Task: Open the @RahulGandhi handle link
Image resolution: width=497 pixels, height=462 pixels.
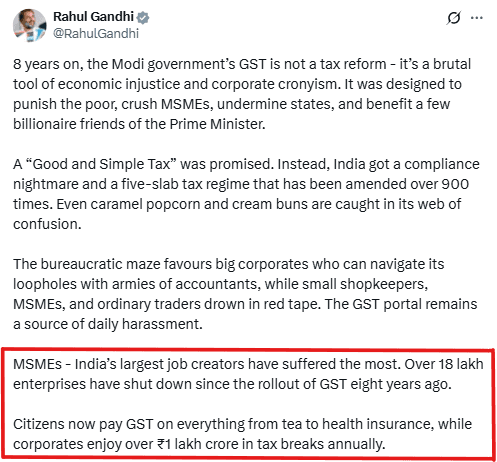Action: click(96, 34)
